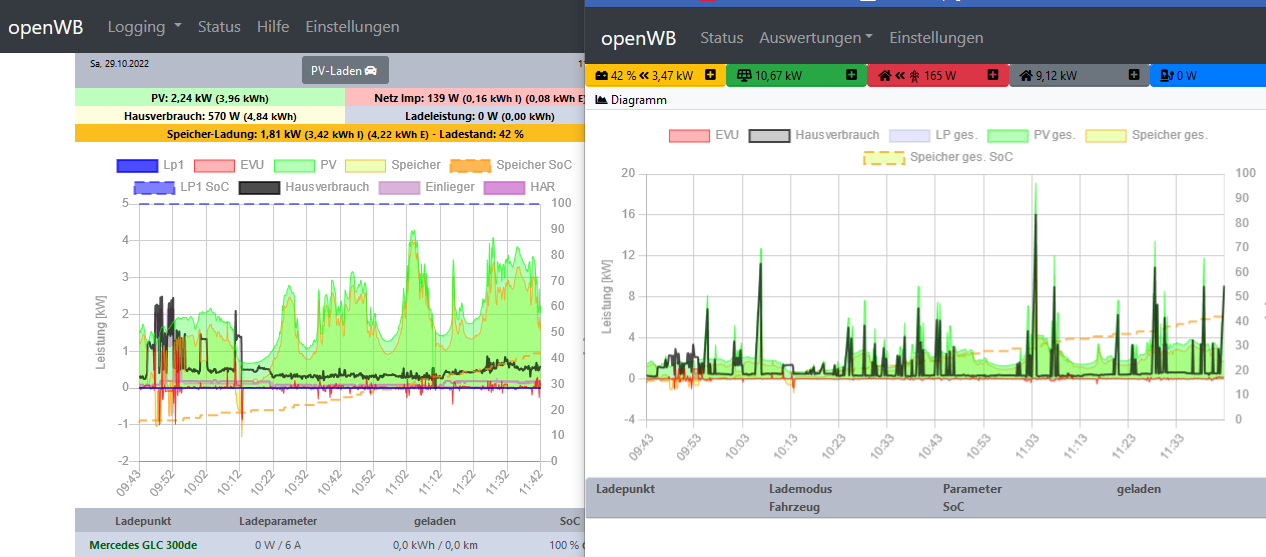Open the Auswertungen dropdown menu
1266x557 pixels.
pos(815,38)
